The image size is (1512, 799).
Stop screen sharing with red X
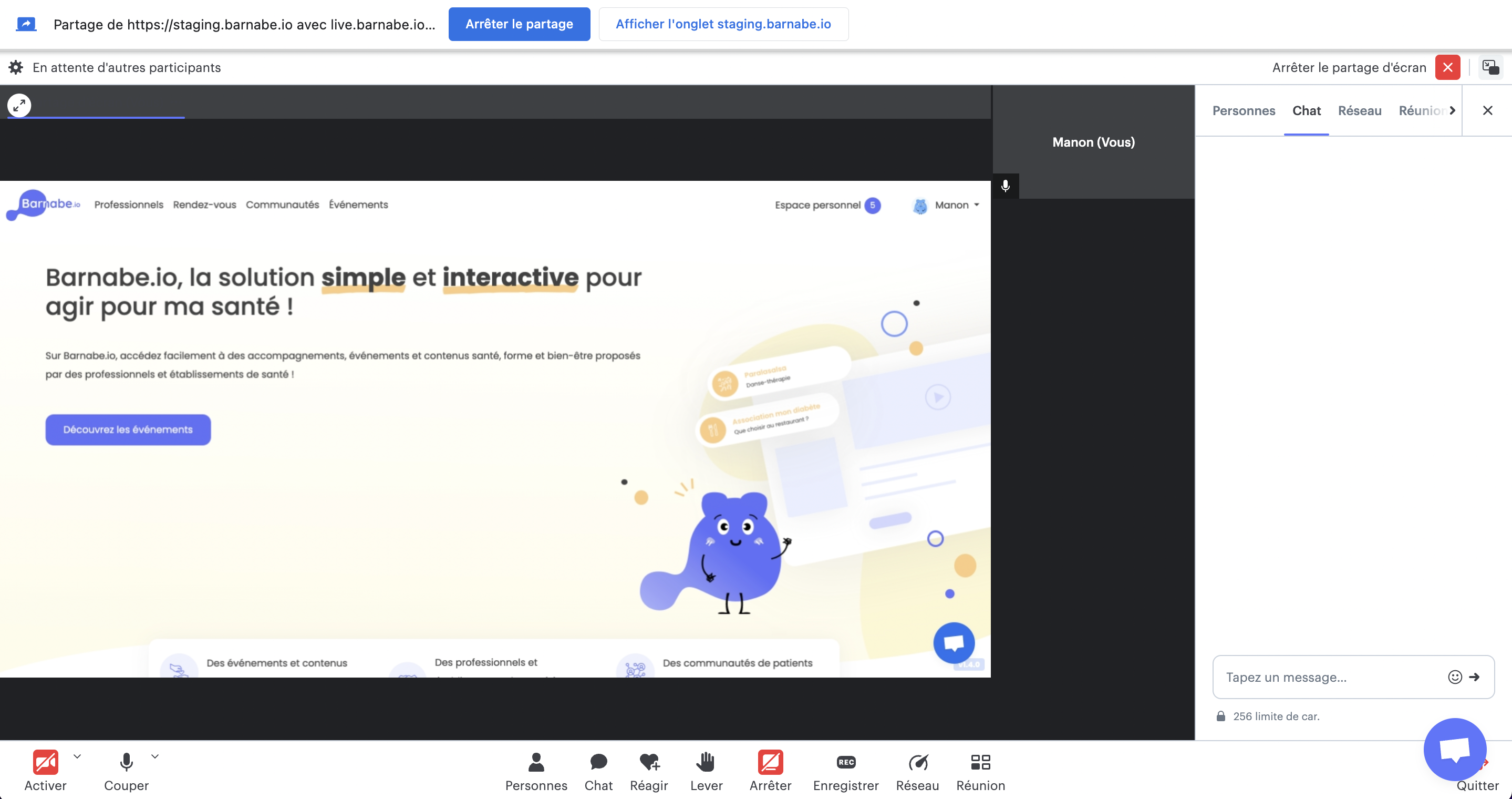pos(1447,67)
